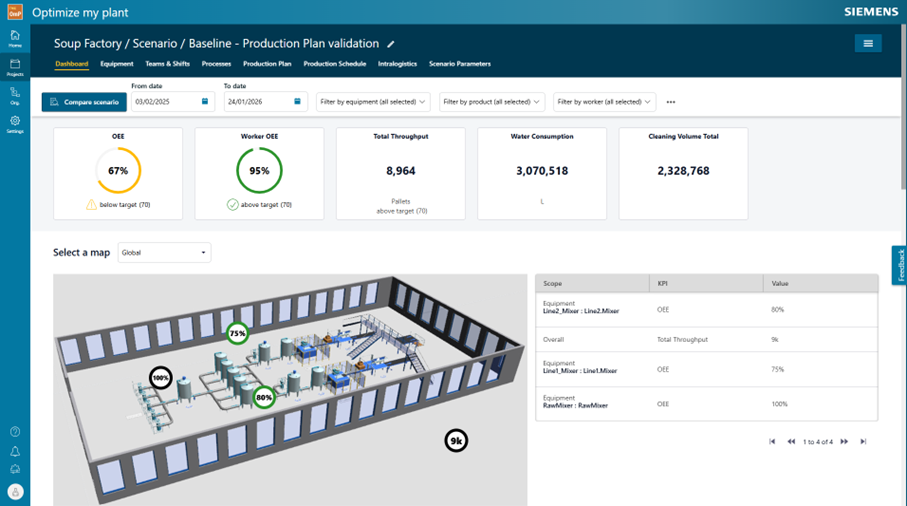Open the user profile avatar
This screenshot has width=907, height=506.
tap(15, 491)
